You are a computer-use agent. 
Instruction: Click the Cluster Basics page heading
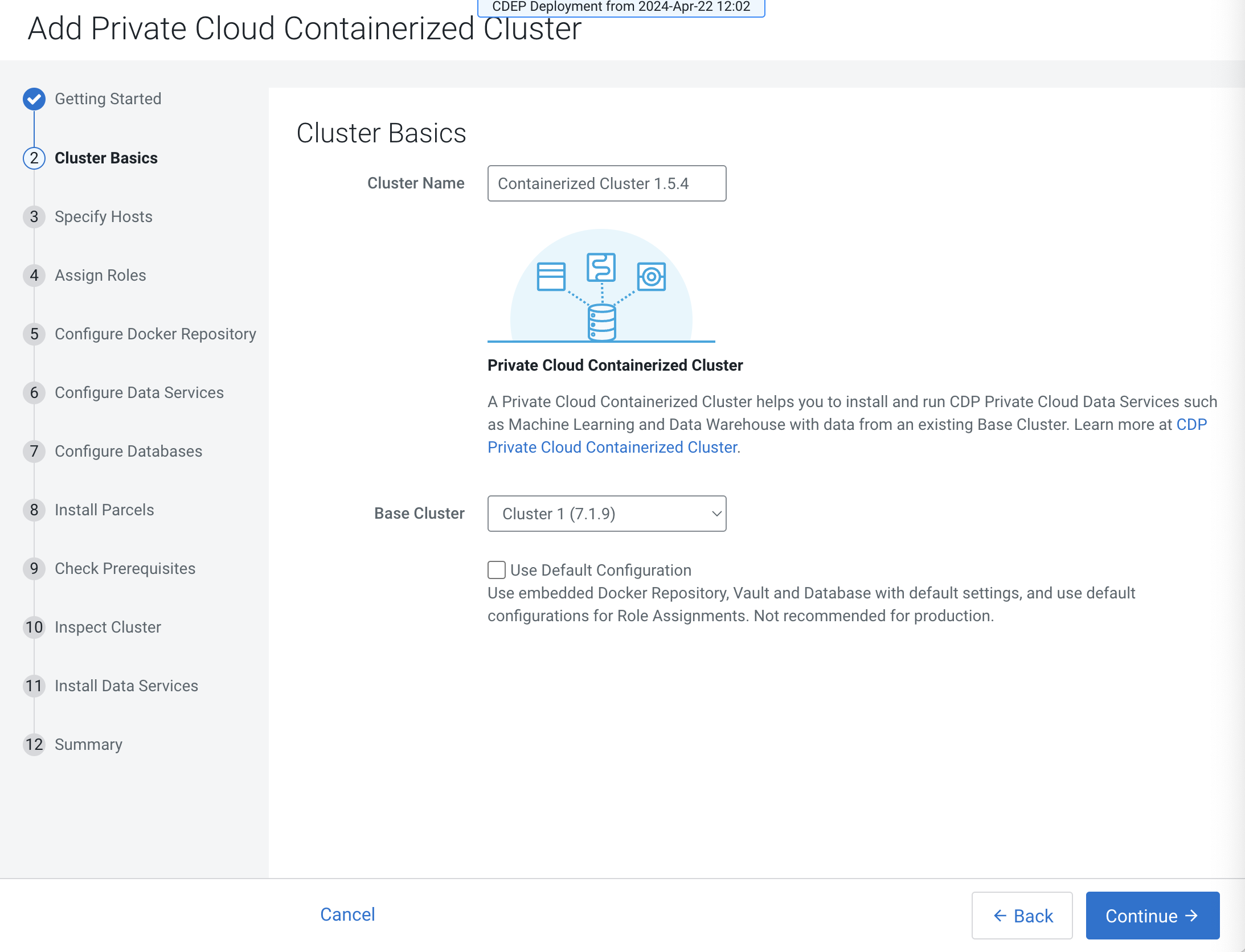coord(382,133)
